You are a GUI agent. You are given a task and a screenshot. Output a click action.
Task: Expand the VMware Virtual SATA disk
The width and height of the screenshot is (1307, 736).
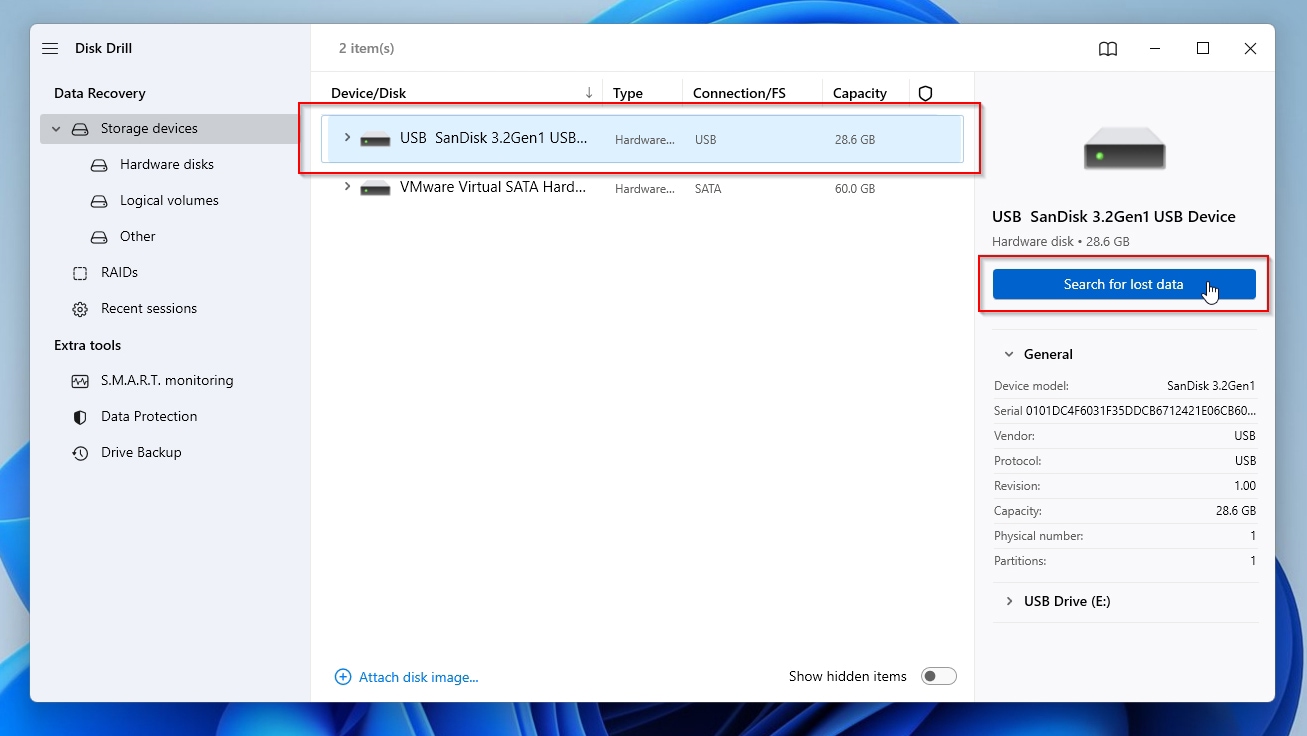pos(346,188)
